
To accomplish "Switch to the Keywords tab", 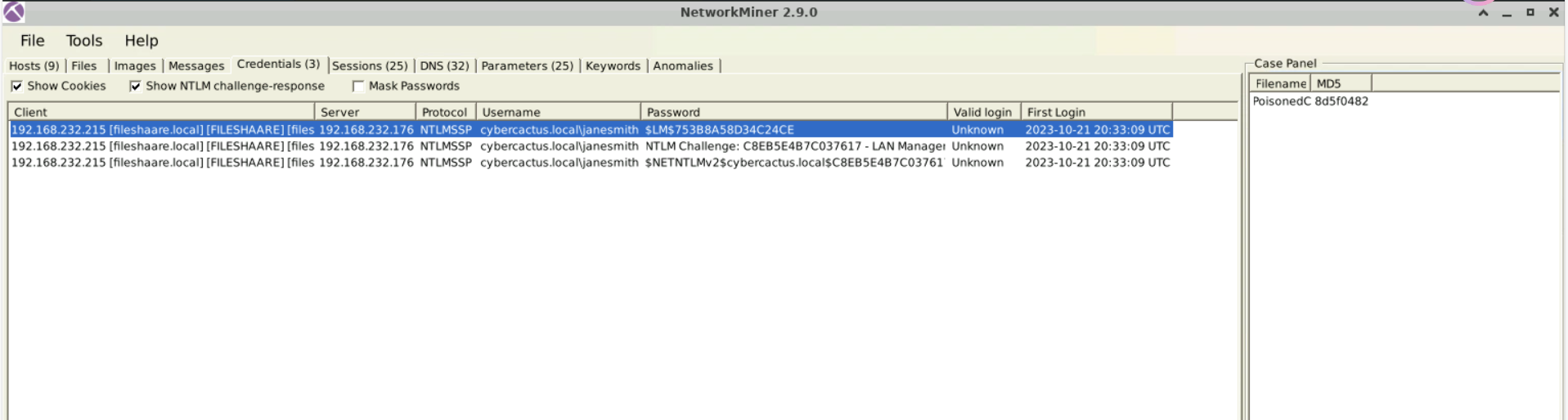I will pyautogui.click(x=613, y=66).
